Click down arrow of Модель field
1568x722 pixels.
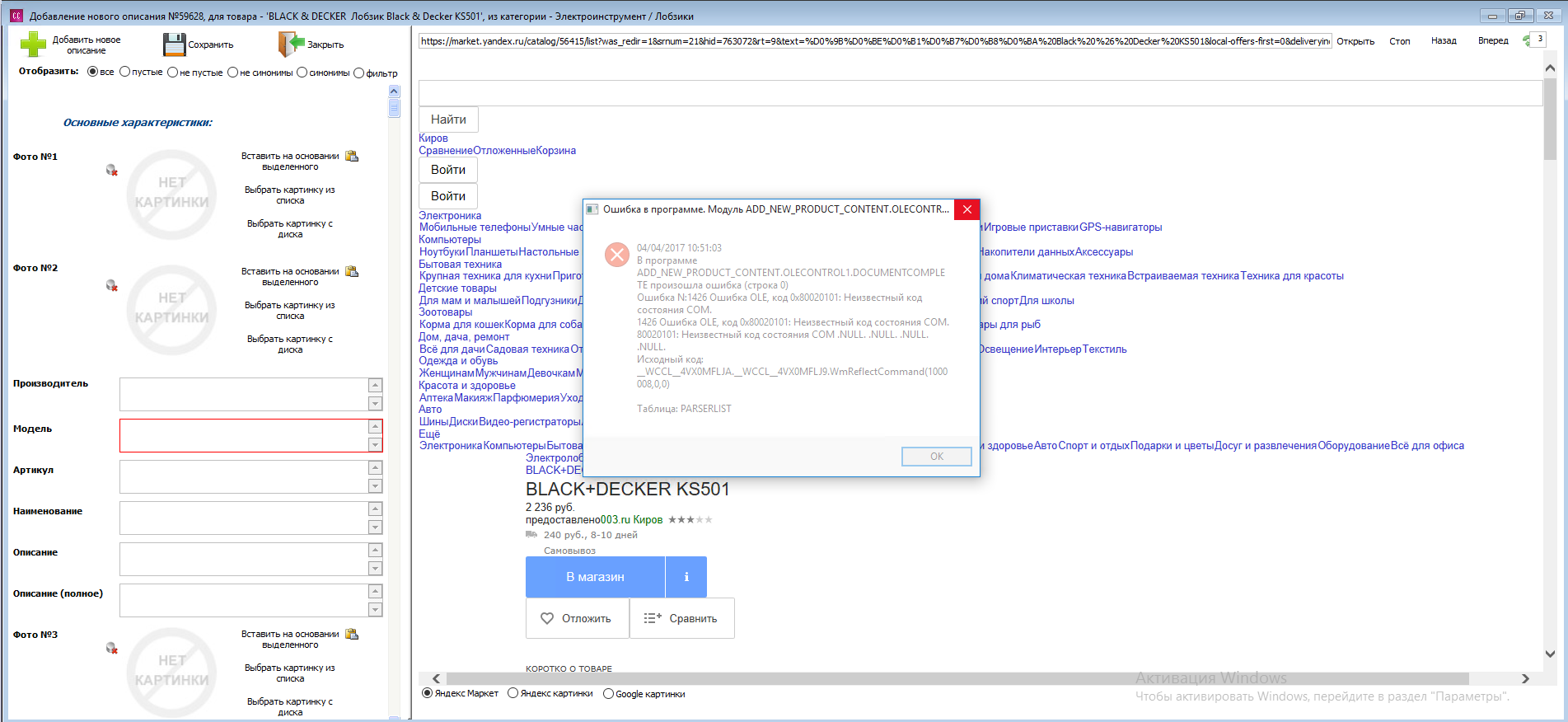376,444
